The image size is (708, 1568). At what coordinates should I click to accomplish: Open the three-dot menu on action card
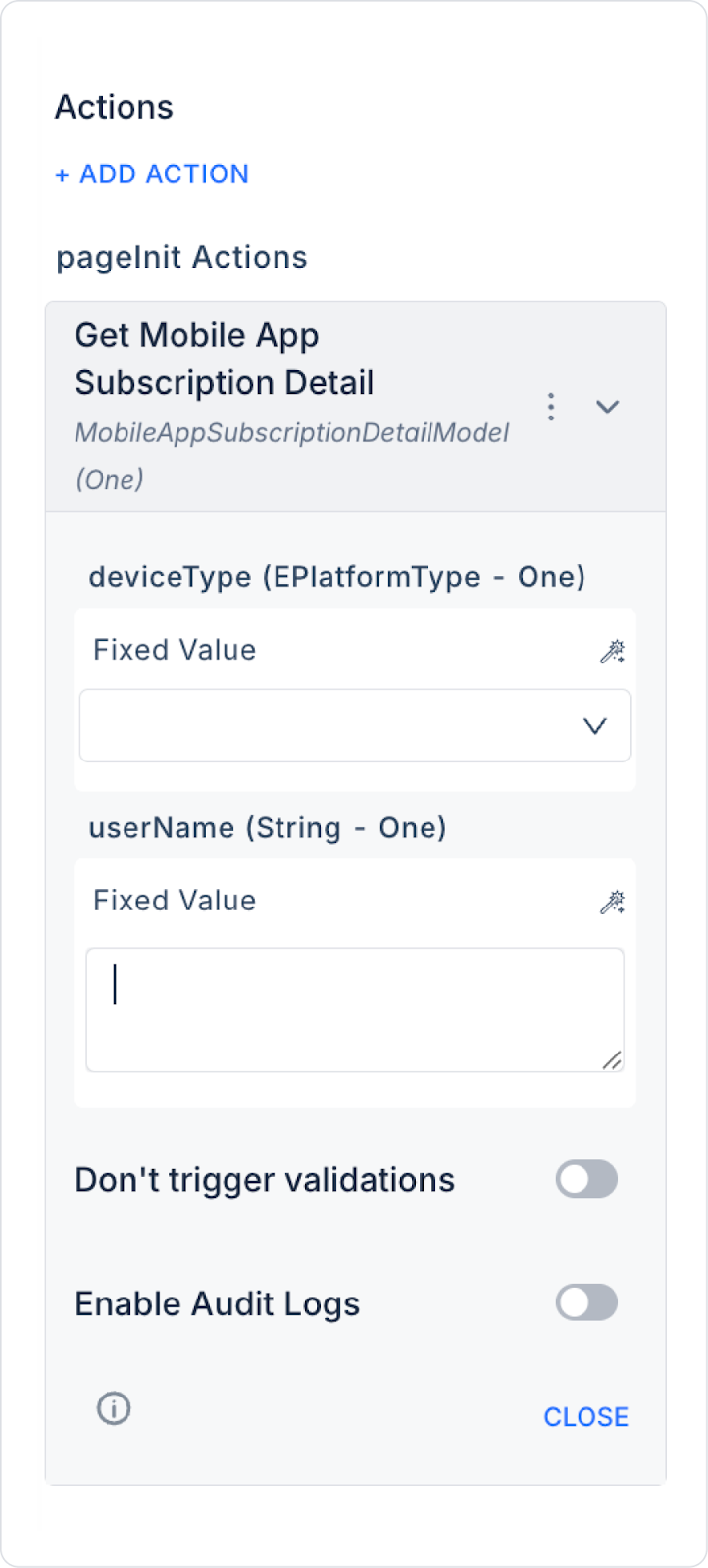(551, 406)
